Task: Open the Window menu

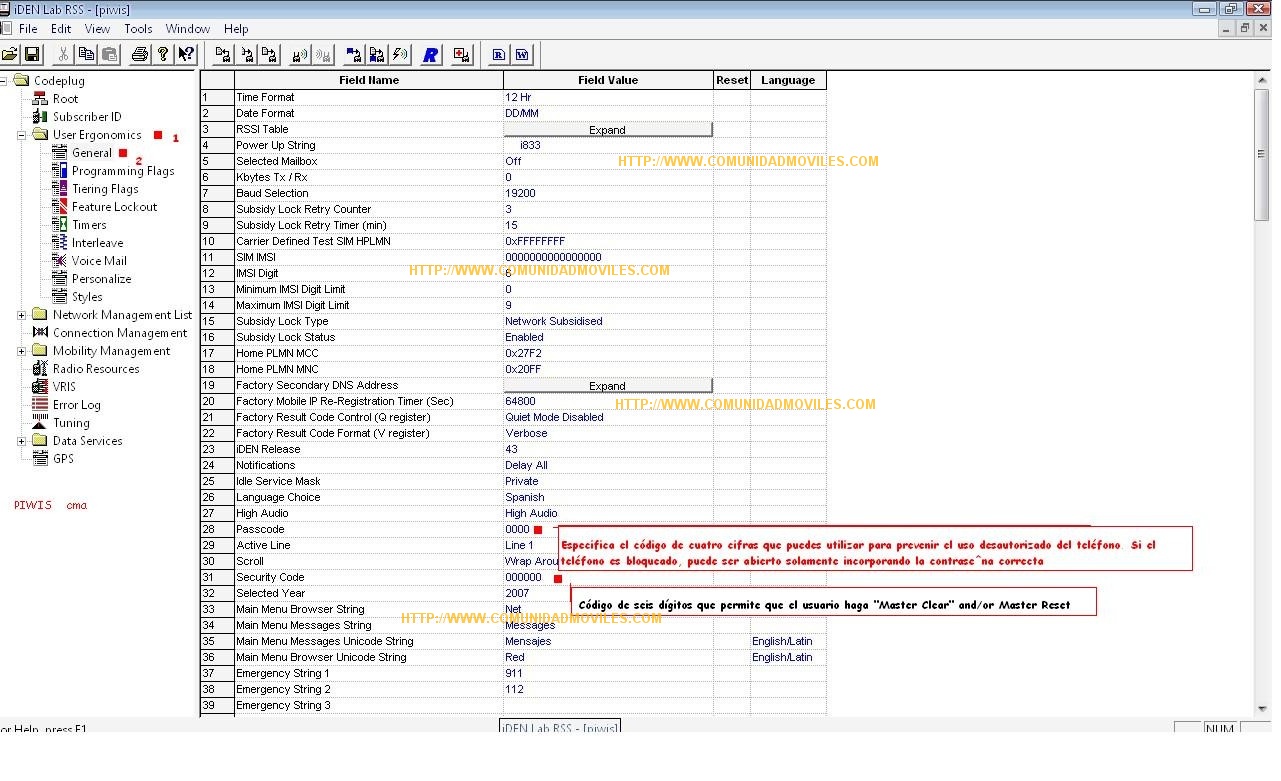Action: pos(188,29)
